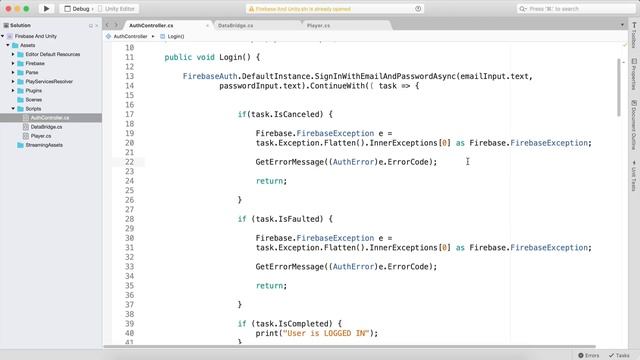Image resolution: width=640 pixels, height=360 pixels.
Task: Click the Solution pad header icon
Action: pyautogui.click(x=6, y=25)
